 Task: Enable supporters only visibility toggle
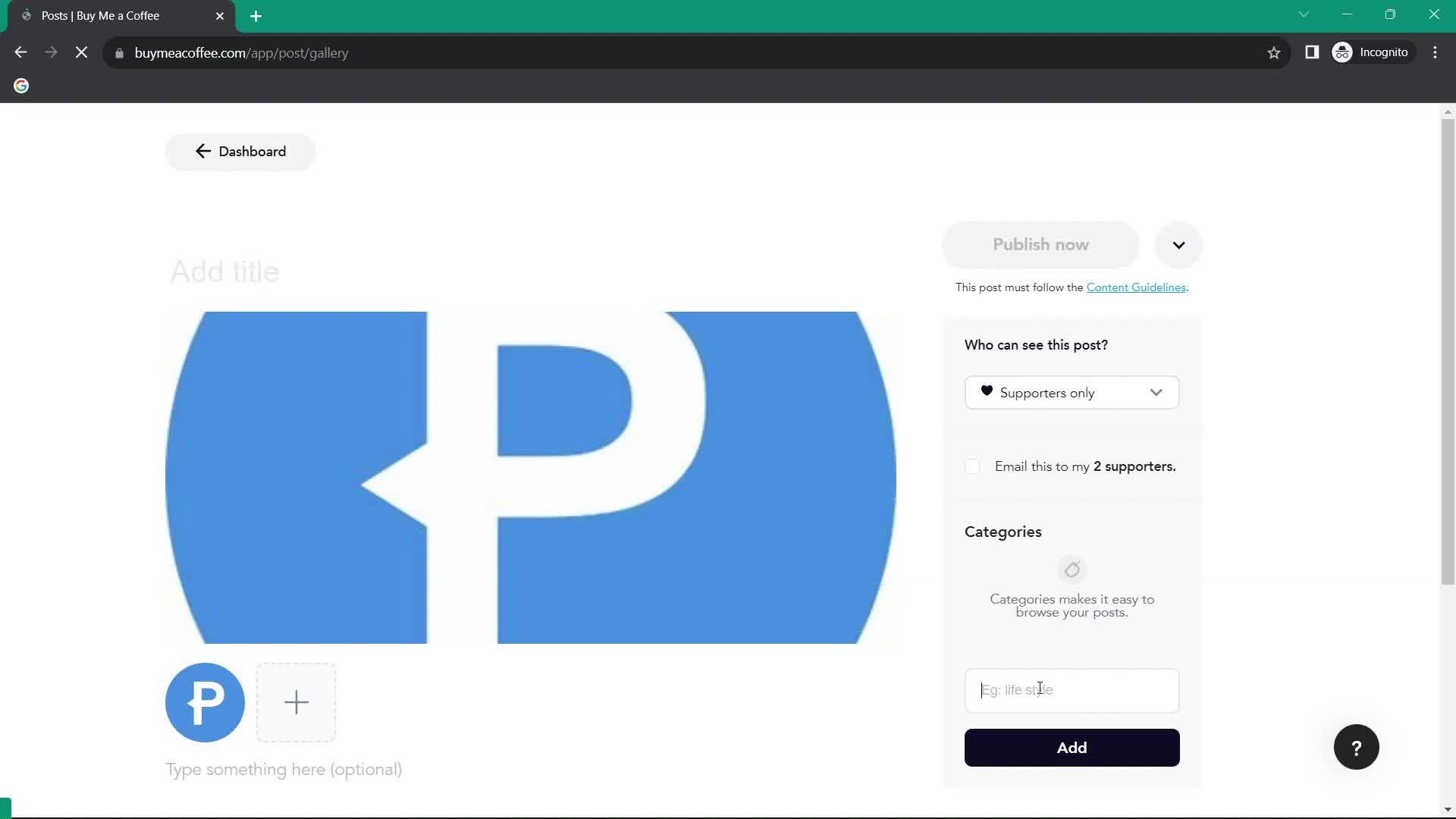pos(1071,392)
